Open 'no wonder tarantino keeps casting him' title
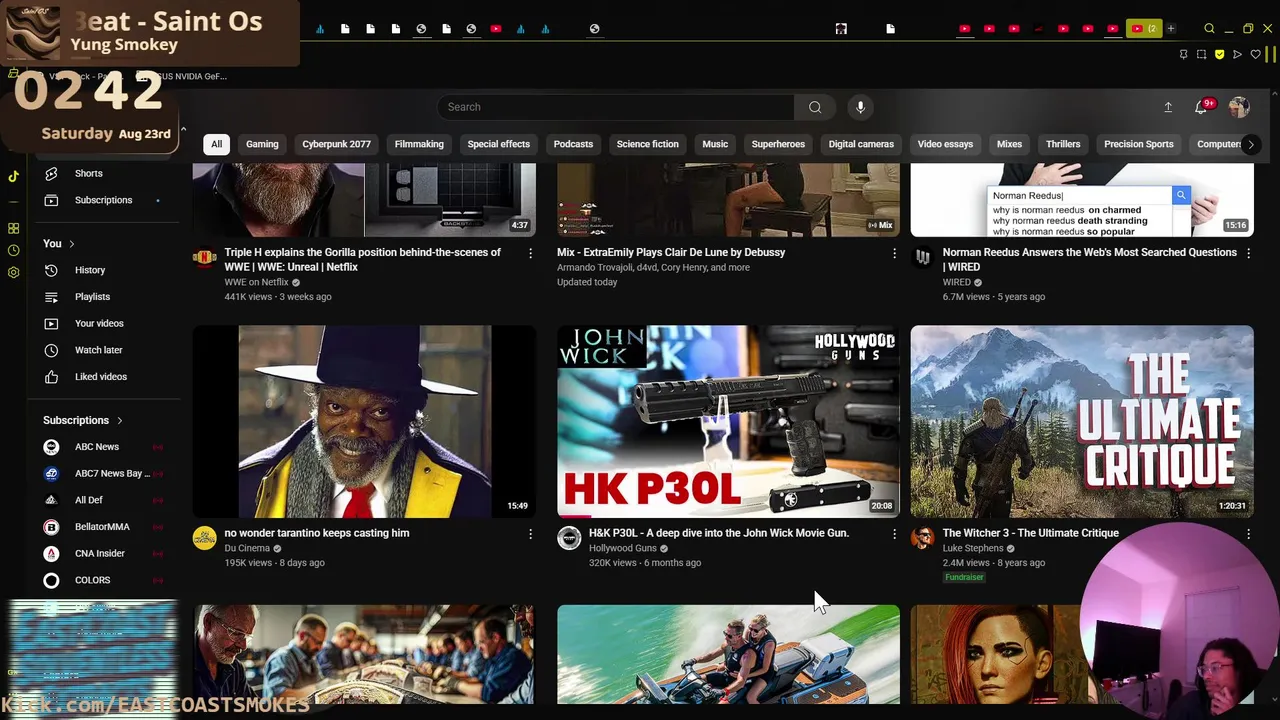 point(316,533)
